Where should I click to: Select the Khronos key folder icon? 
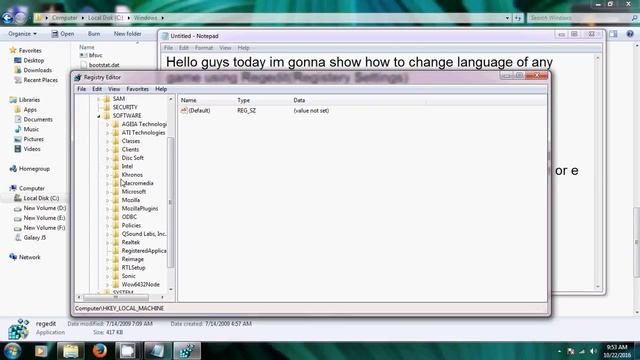tap(116, 175)
